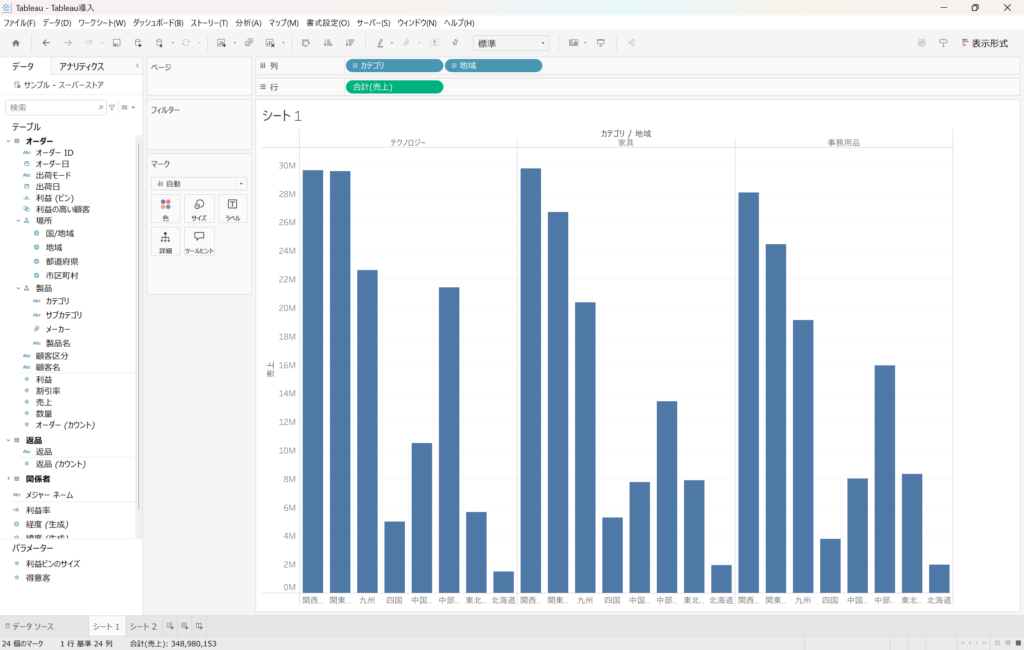
Task: Sort bars descending using toolbar icon
Action: click(349, 43)
